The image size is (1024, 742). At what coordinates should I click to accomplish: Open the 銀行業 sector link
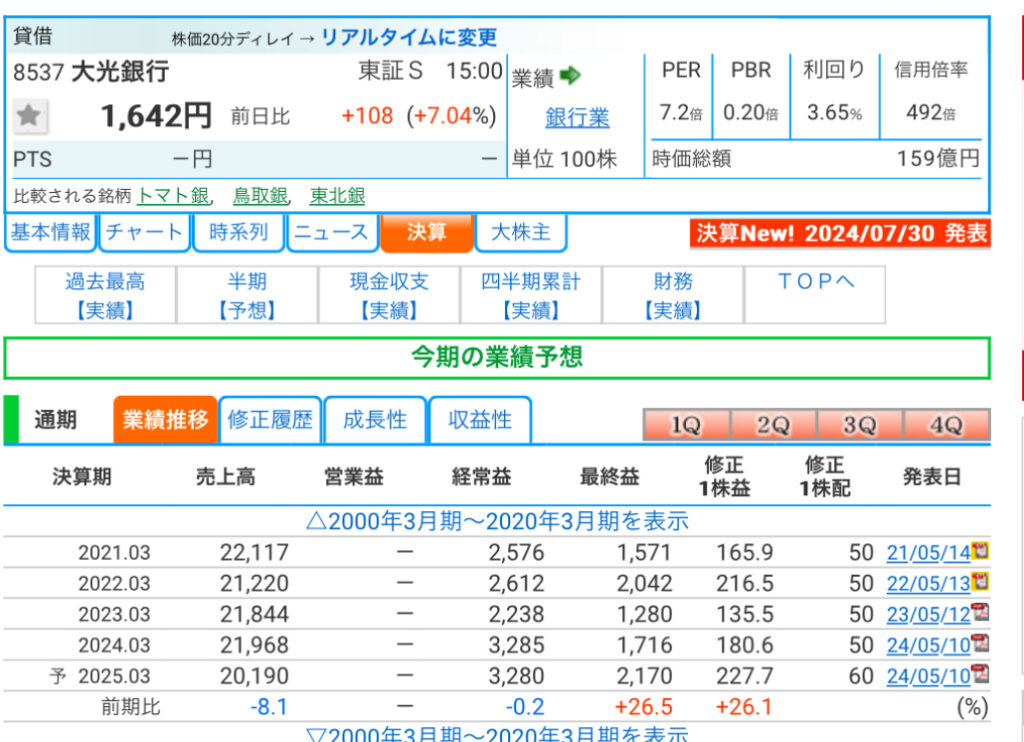577,118
